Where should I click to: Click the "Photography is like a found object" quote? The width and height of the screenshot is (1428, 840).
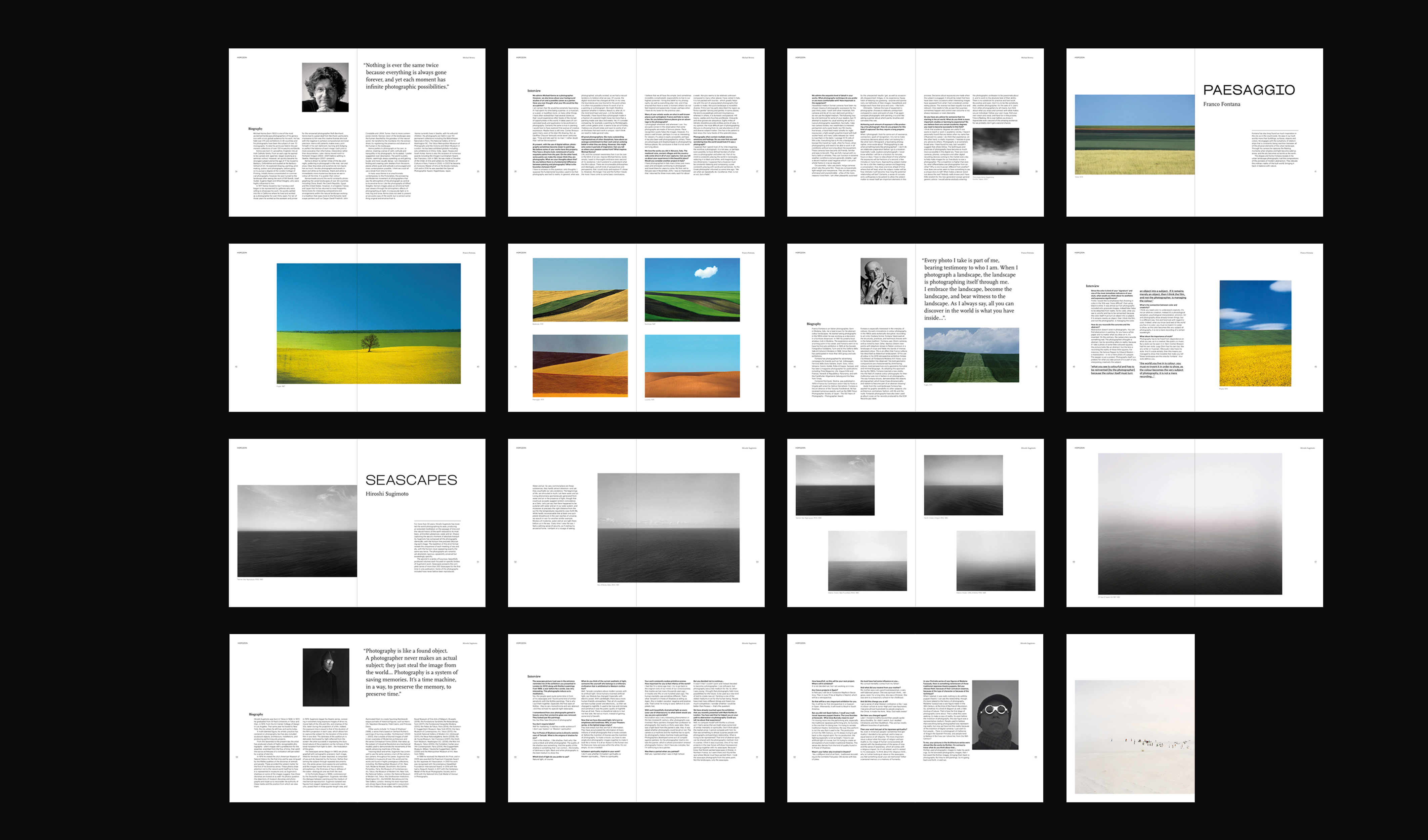point(411,672)
